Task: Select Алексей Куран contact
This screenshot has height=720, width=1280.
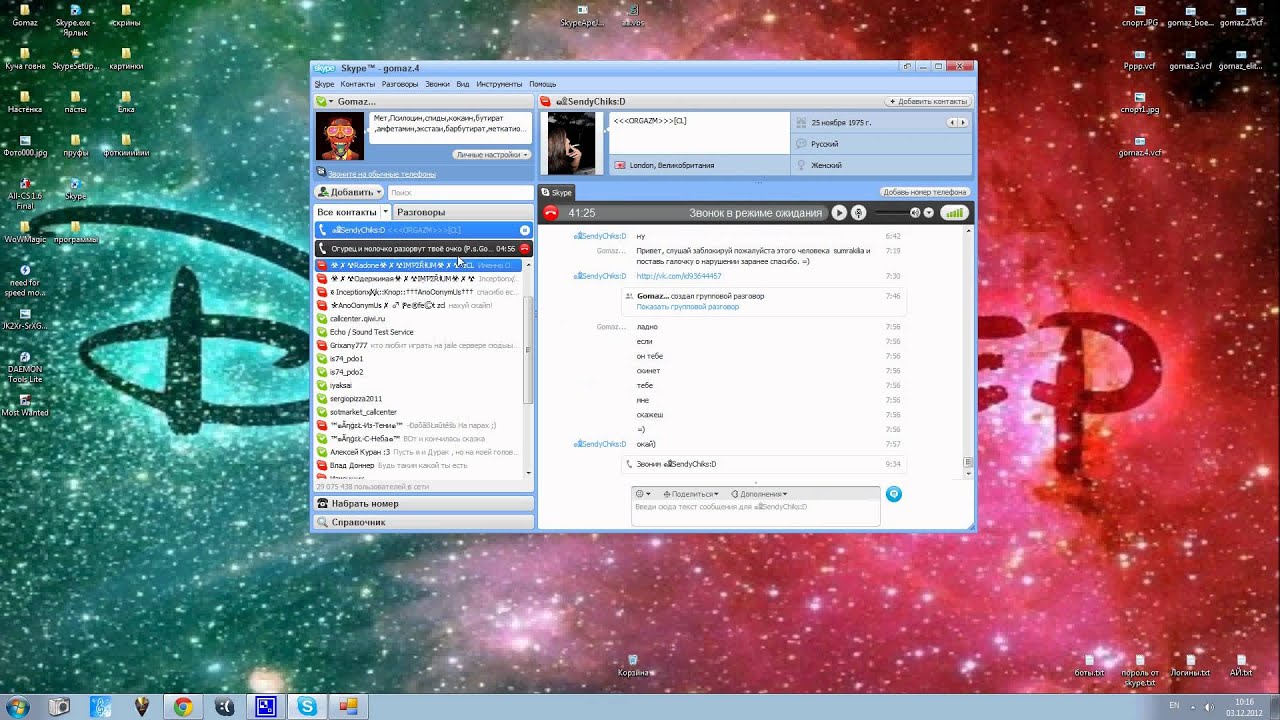Action: coord(418,452)
